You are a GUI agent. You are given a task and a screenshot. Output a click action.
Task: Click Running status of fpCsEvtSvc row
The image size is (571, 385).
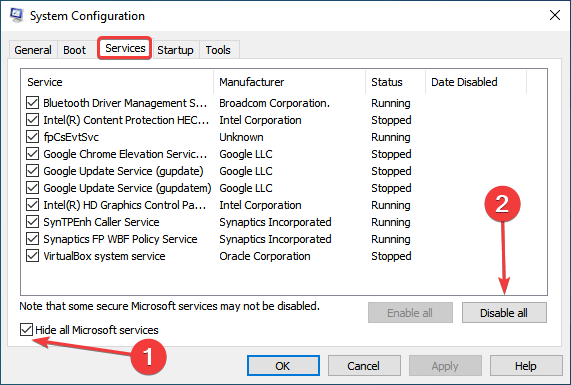point(391,137)
